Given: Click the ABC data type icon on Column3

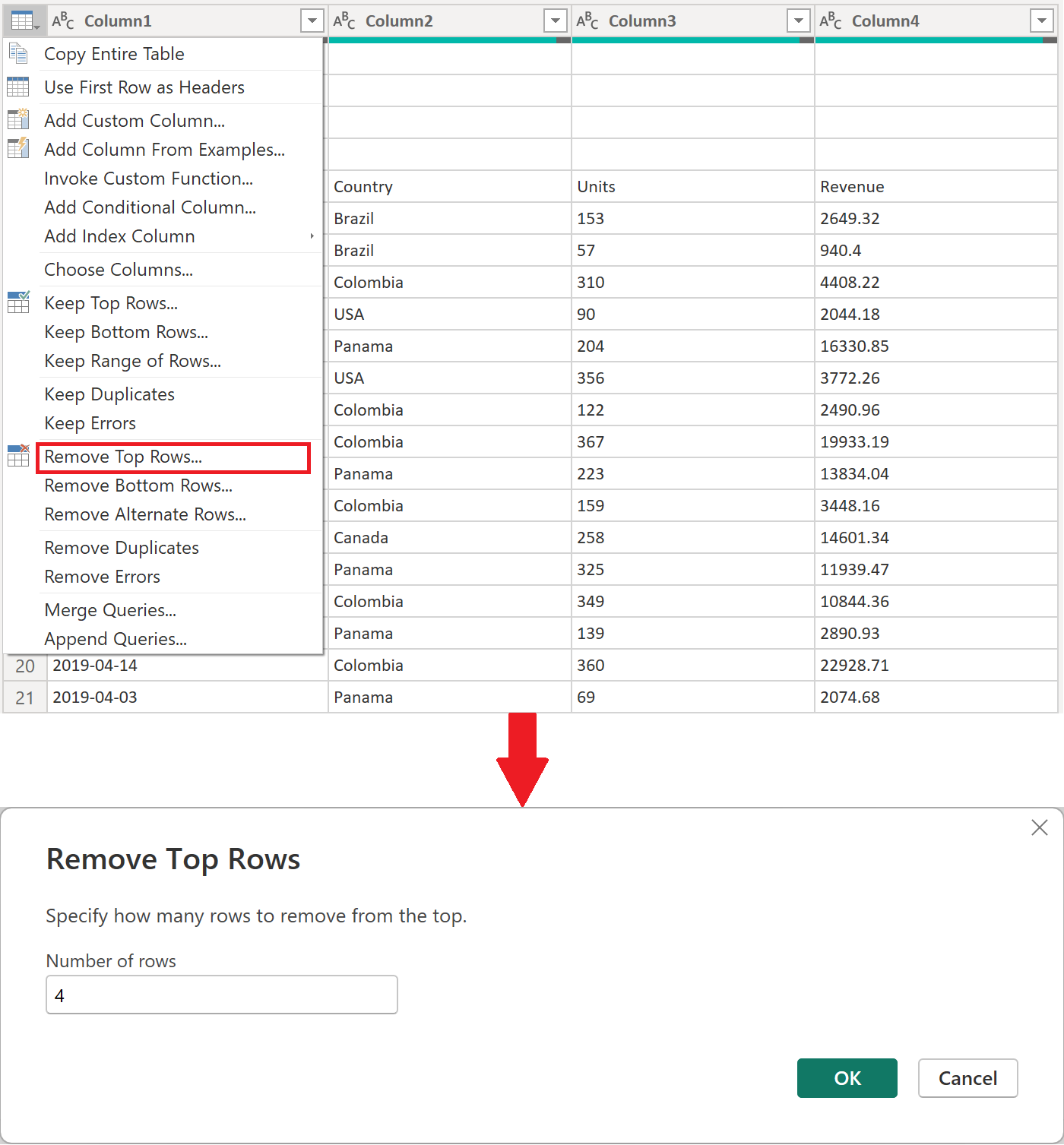Looking at the screenshot, I should pyautogui.click(x=587, y=21).
